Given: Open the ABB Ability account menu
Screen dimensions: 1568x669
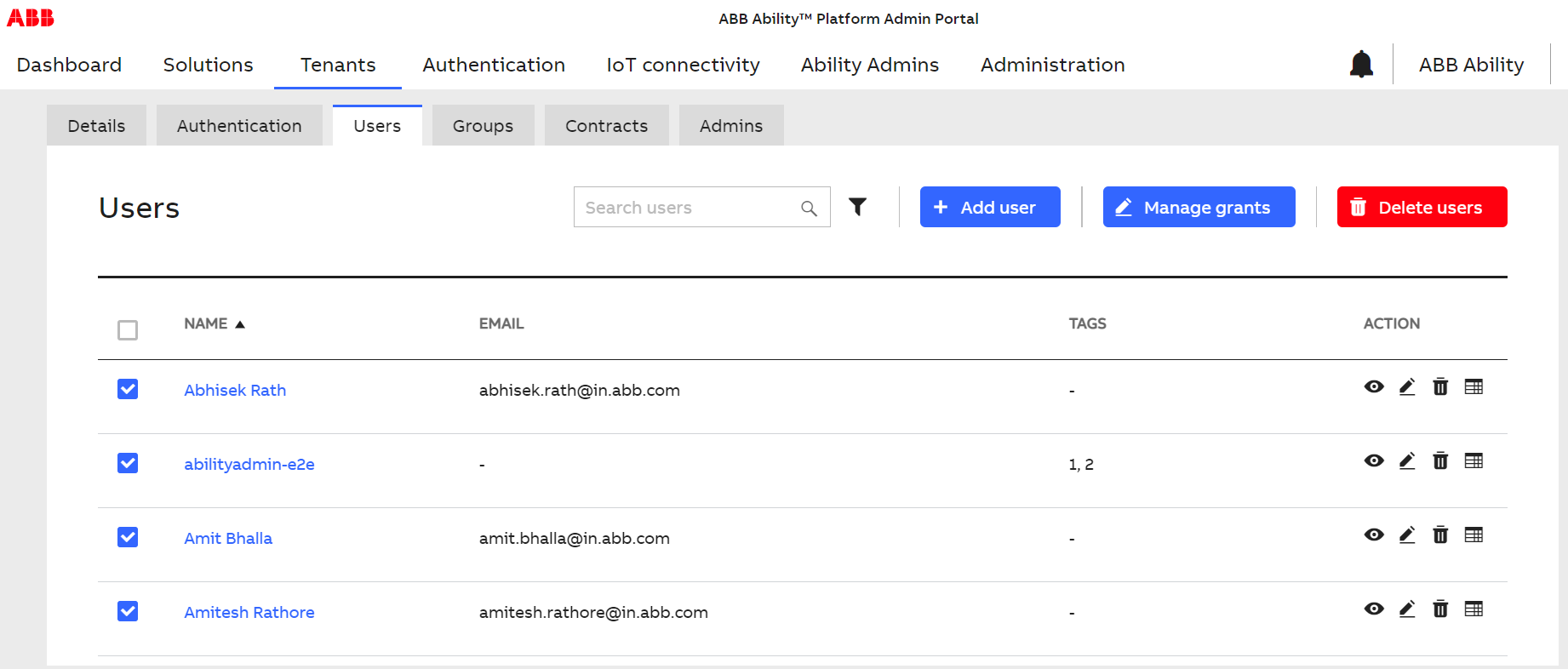Looking at the screenshot, I should (x=1471, y=65).
